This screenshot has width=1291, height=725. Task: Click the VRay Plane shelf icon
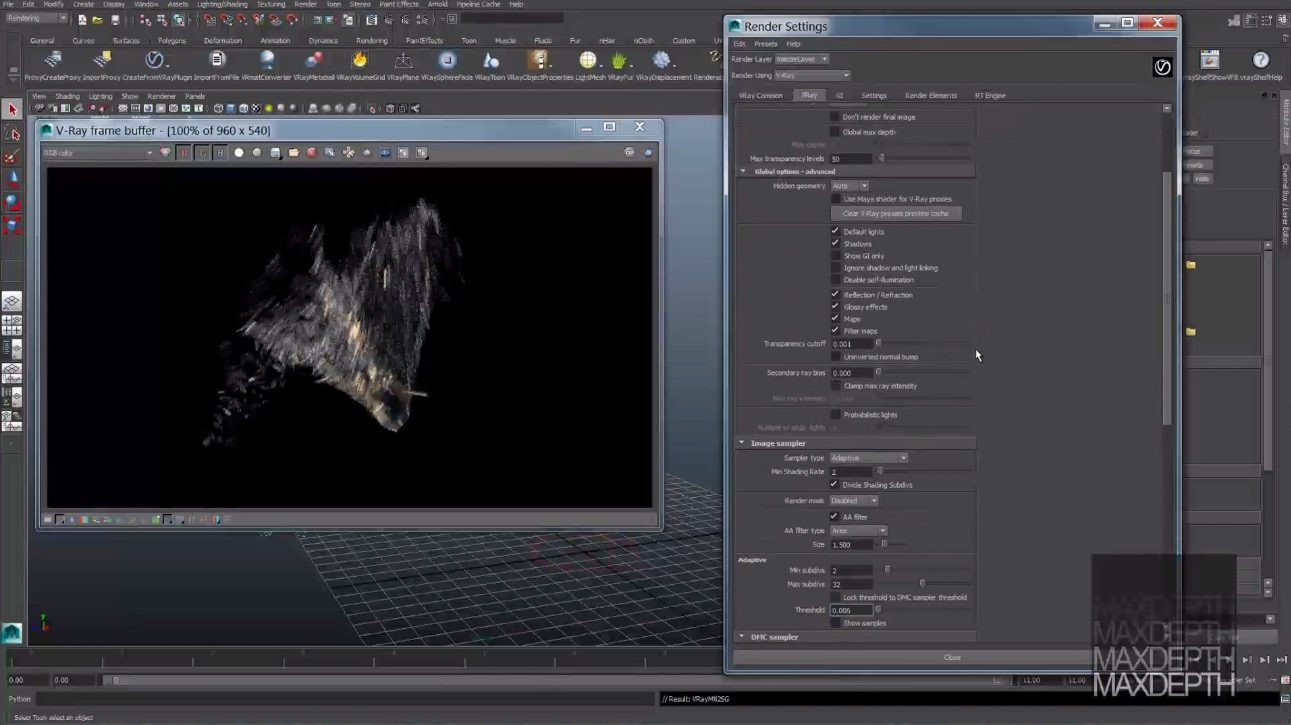point(404,60)
